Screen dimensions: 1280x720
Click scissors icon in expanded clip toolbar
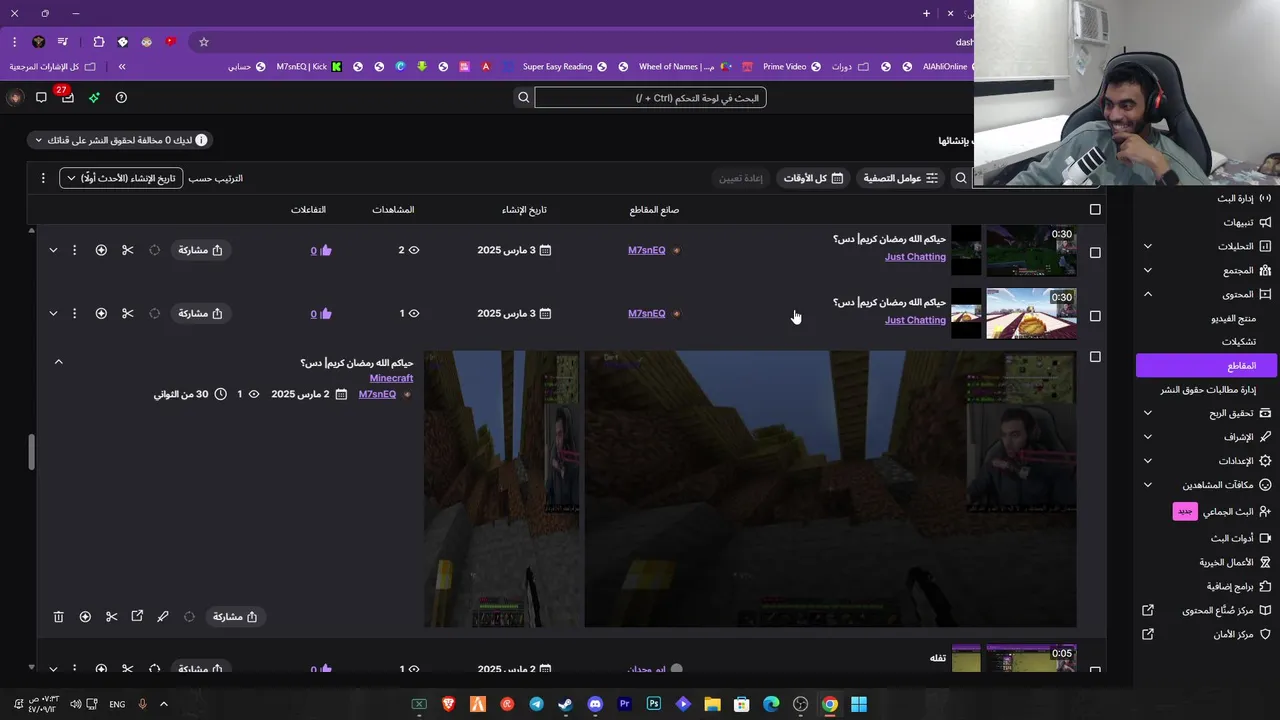click(111, 617)
